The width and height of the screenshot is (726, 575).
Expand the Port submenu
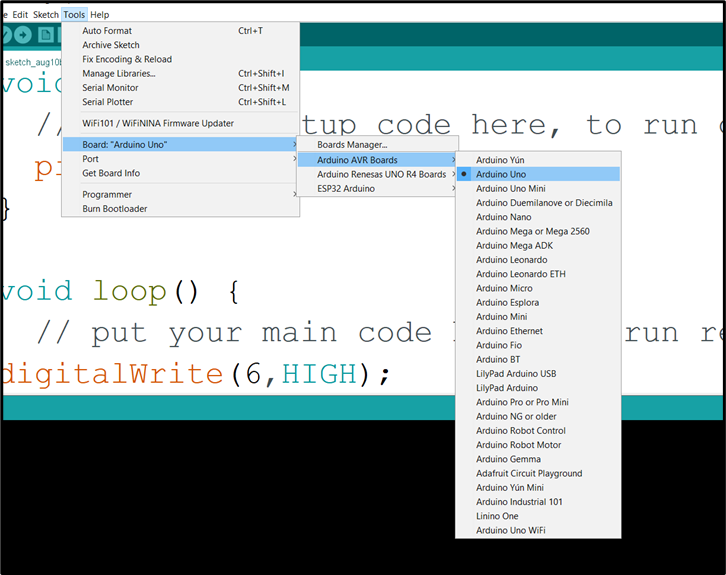[x=181, y=159]
